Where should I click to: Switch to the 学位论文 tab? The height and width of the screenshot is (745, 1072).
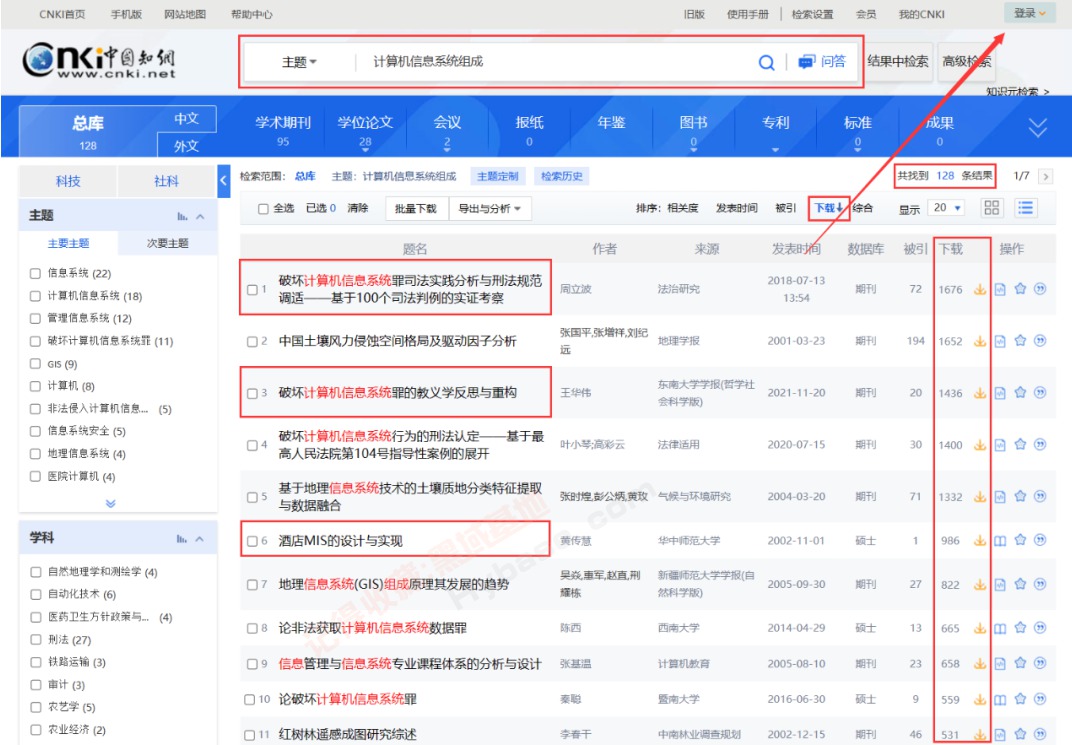point(365,130)
